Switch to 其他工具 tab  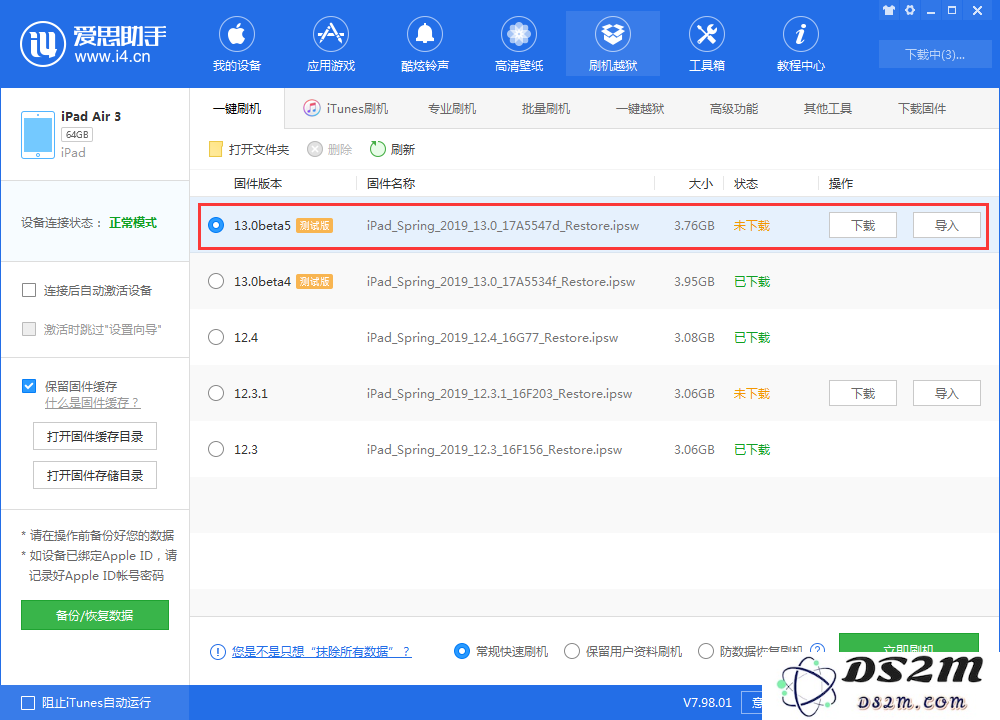point(828,109)
